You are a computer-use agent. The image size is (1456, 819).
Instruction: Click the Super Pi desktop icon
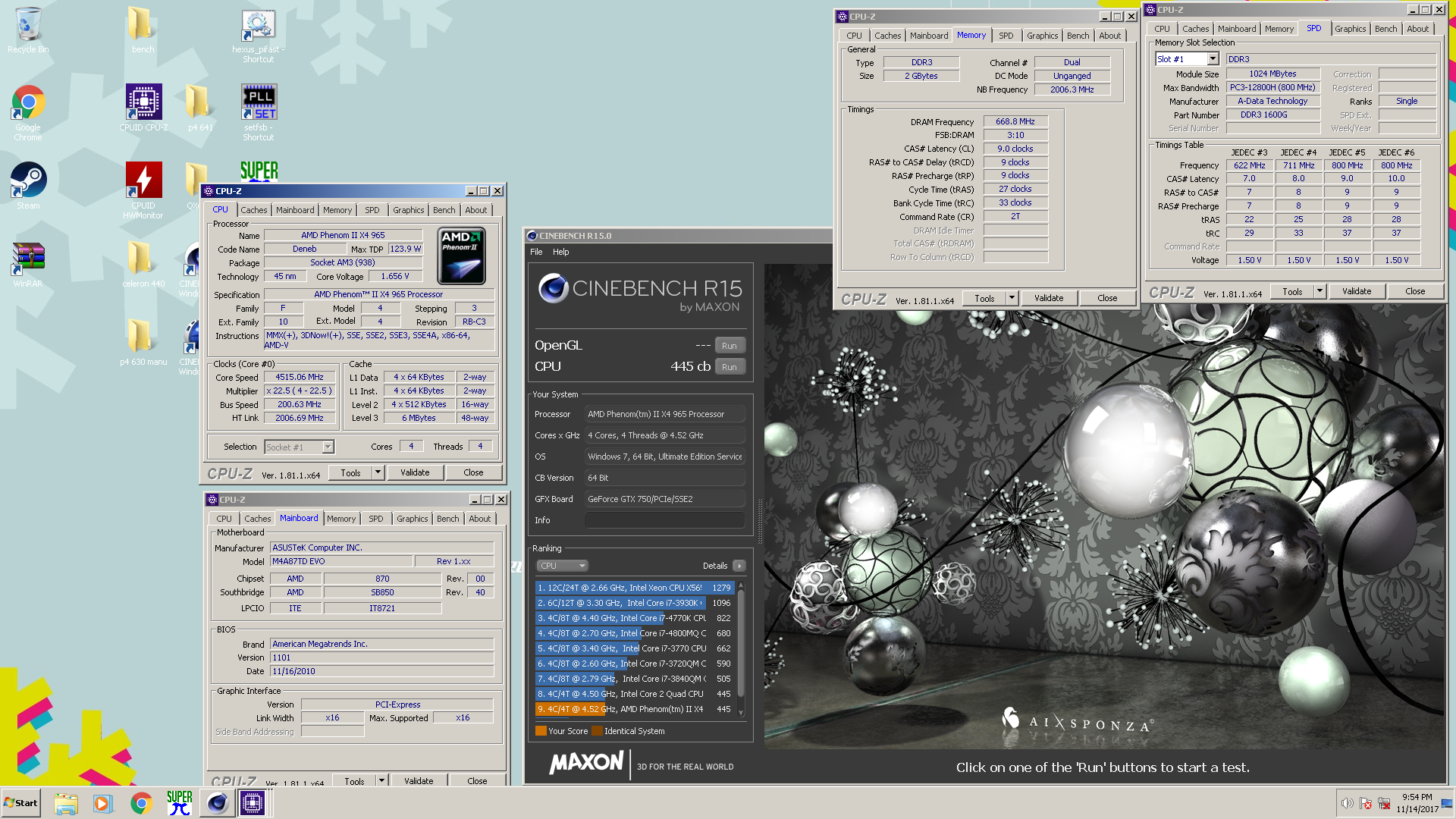click(259, 171)
